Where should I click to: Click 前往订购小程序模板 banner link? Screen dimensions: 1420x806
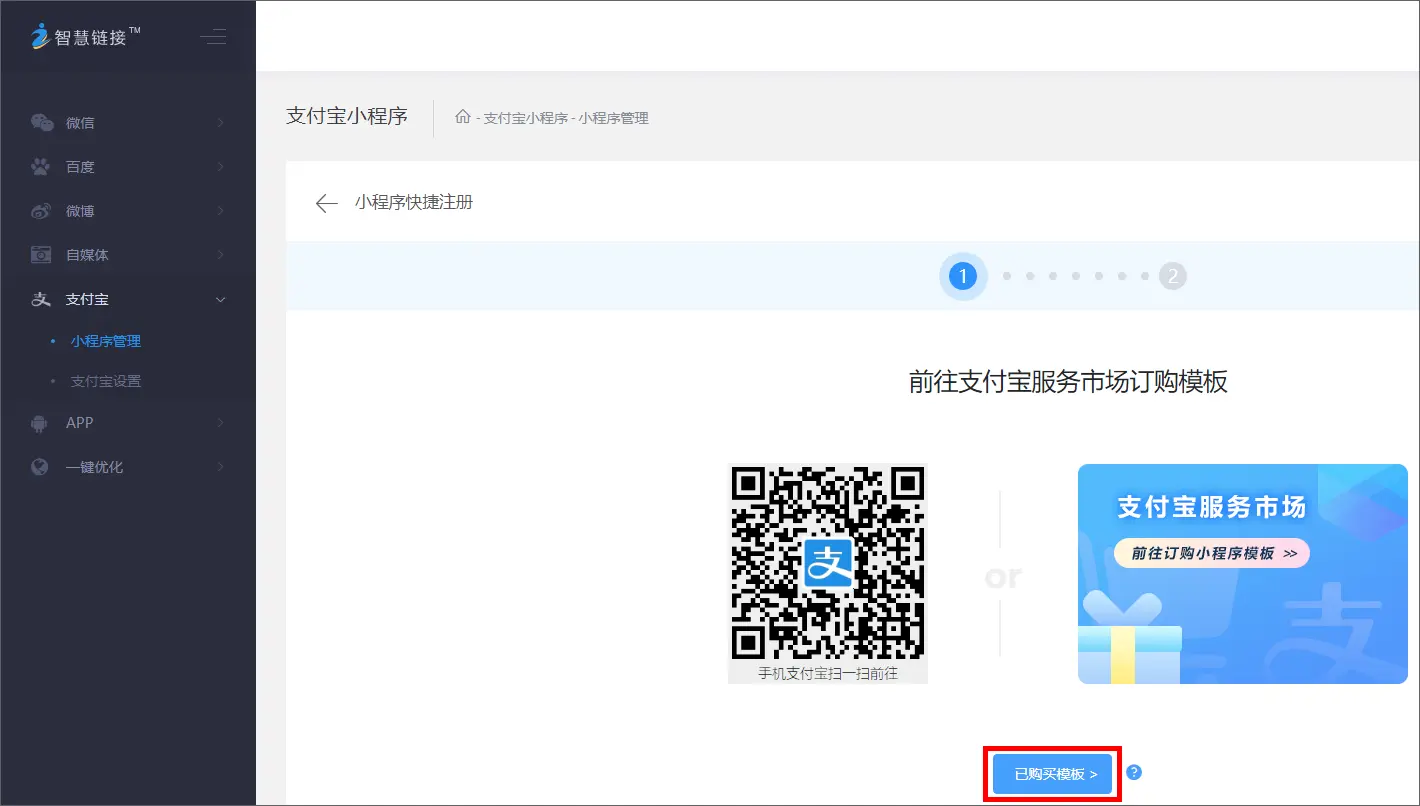(x=1212, y=553)
